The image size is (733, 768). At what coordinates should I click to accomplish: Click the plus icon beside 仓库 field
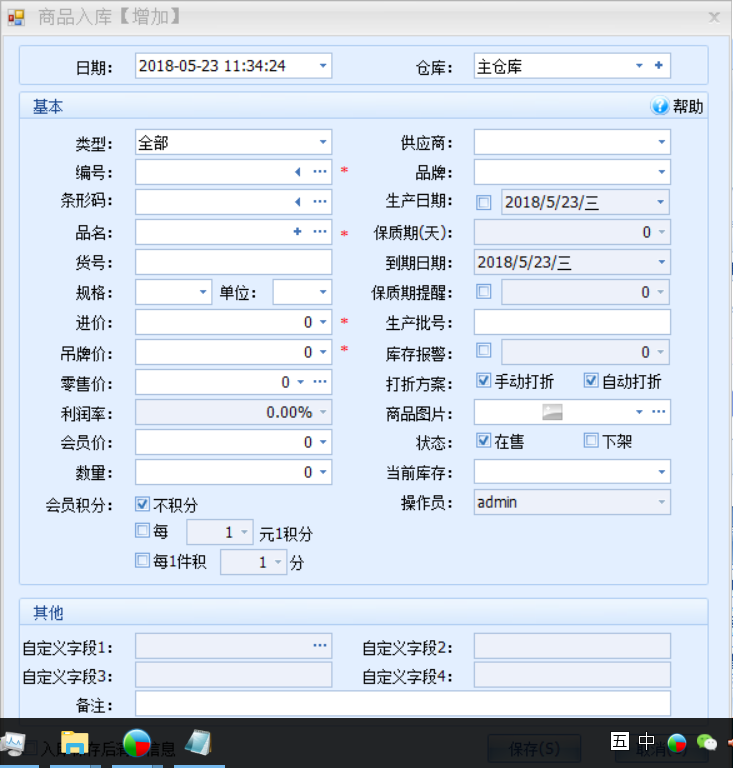click(x=658, y=67)
